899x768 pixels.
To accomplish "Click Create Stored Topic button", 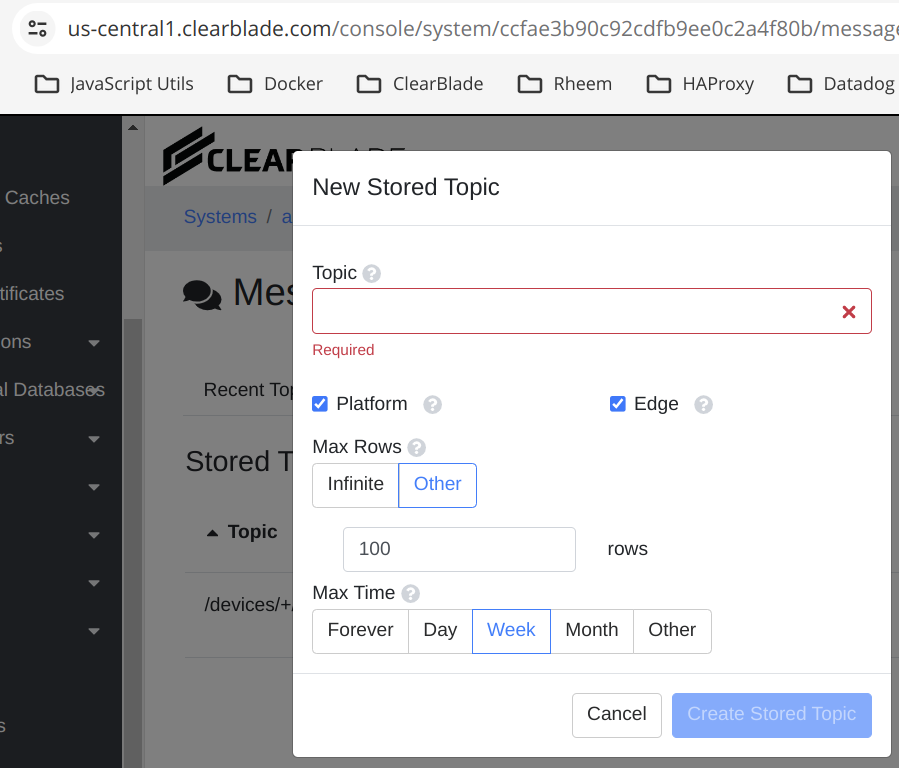I will tap(771, 715).
